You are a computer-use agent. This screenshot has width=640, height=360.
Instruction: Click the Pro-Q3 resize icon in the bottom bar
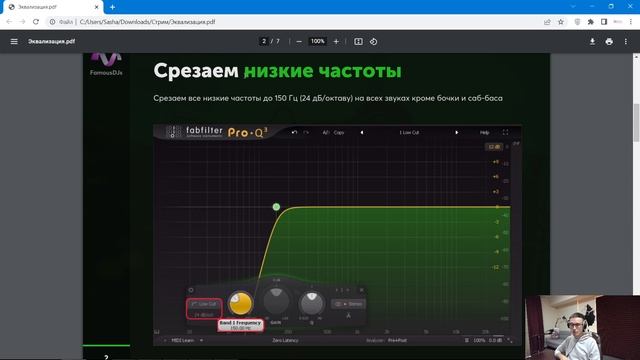click(x=510, y=340)
